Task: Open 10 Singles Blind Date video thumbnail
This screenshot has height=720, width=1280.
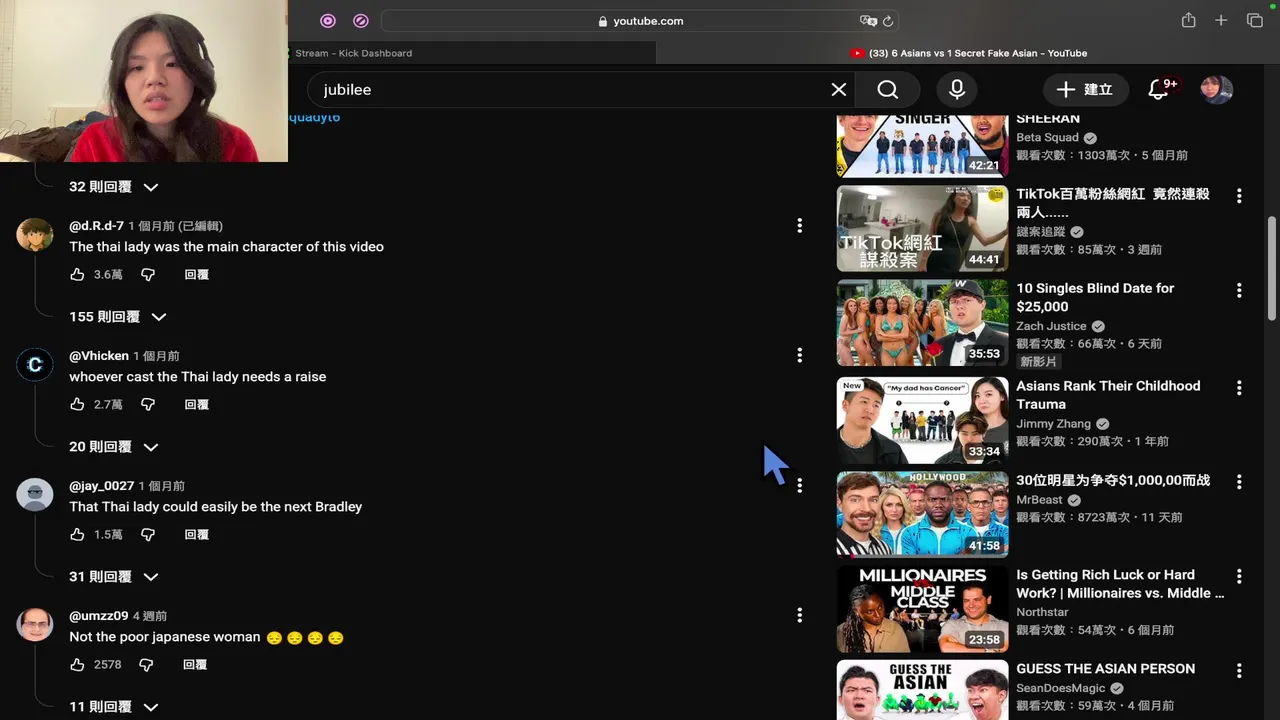Action: [922, 322]
